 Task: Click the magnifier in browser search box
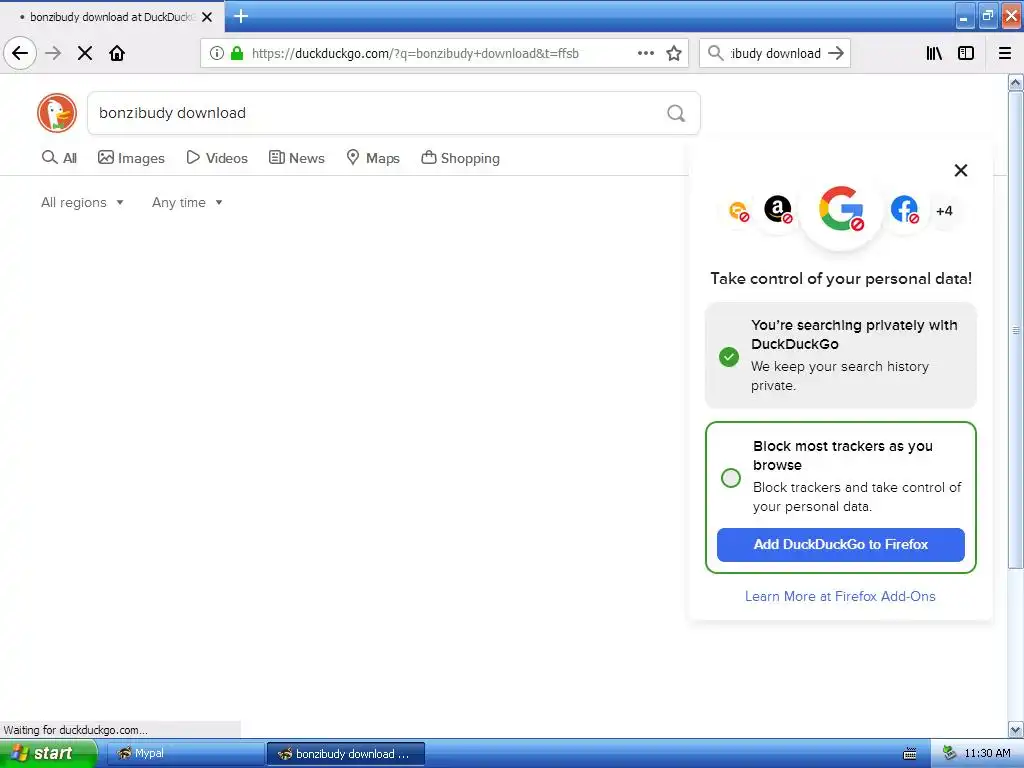pos(716,53)
